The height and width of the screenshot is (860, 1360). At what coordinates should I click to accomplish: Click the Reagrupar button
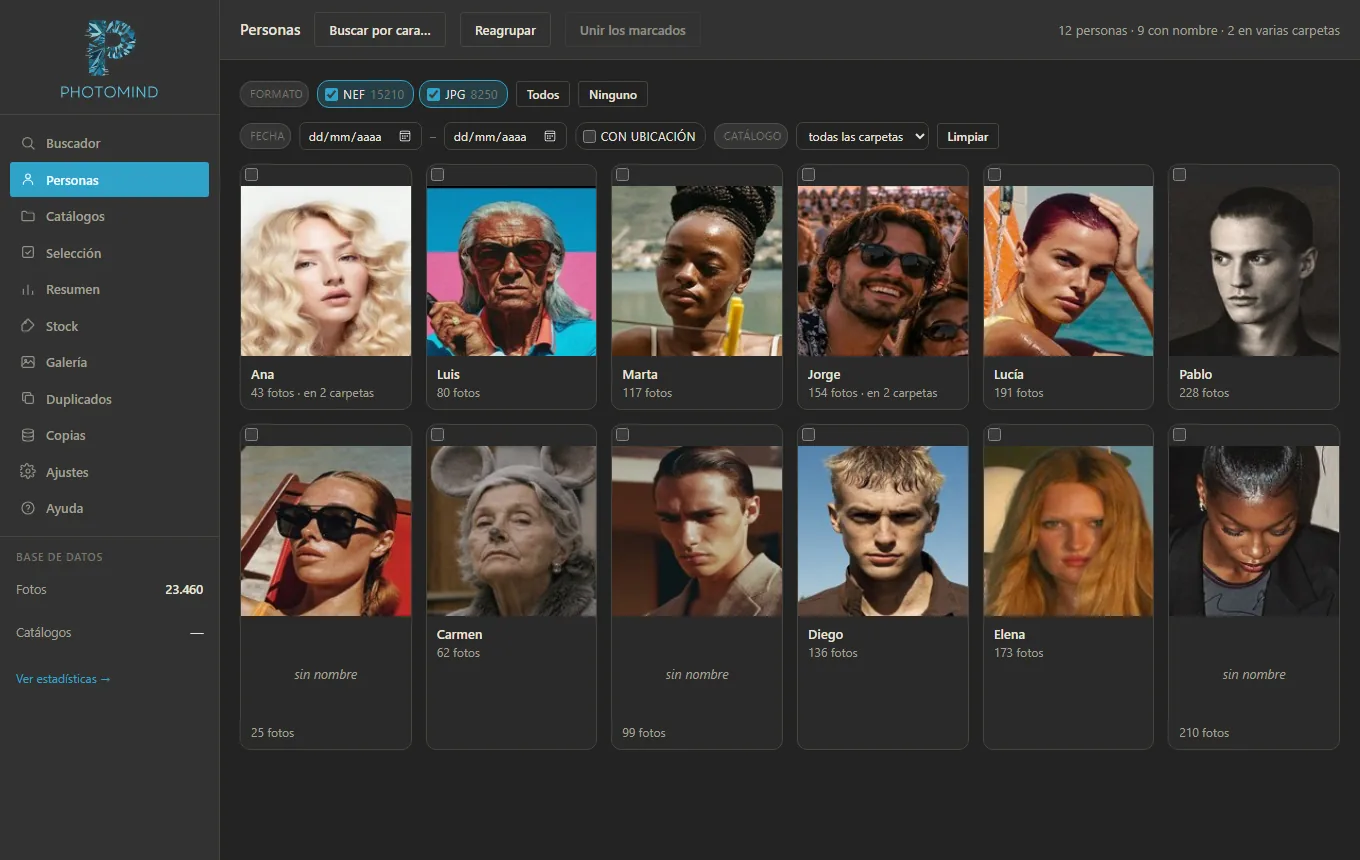[x=505, y=30]
